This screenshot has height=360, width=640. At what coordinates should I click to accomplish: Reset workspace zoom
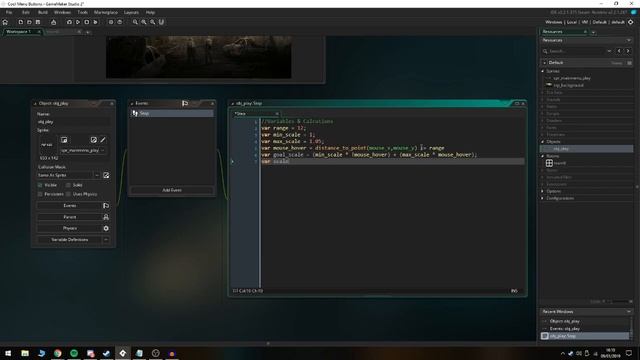[144, 22]
